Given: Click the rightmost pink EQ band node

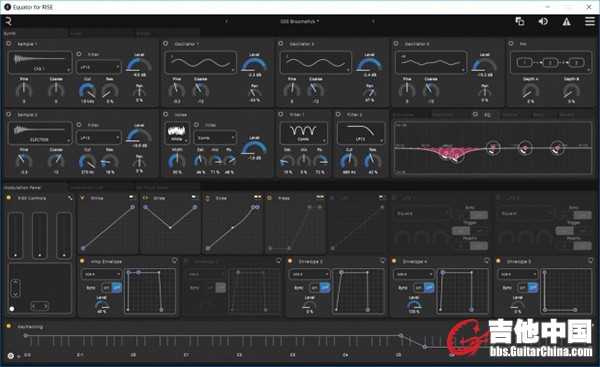Looking at the screenshot, I should click(x=557, y=148).
